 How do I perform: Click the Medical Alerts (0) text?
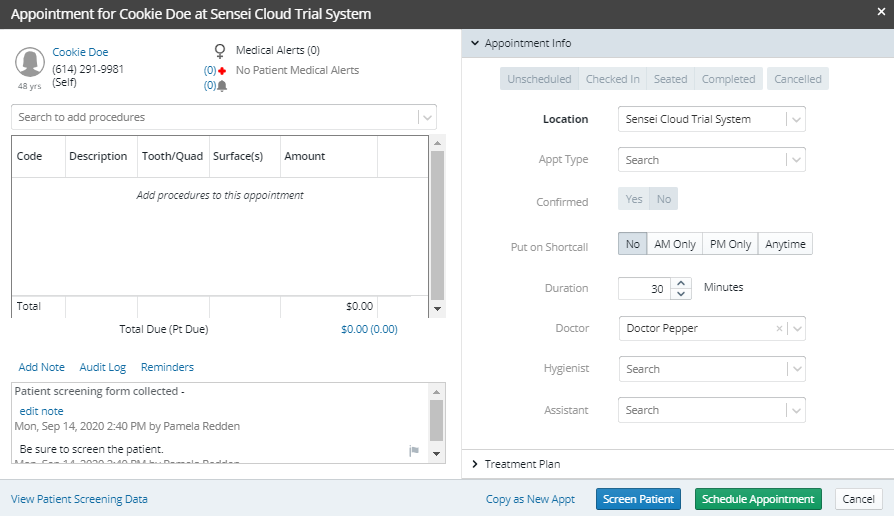coord(278,50)
